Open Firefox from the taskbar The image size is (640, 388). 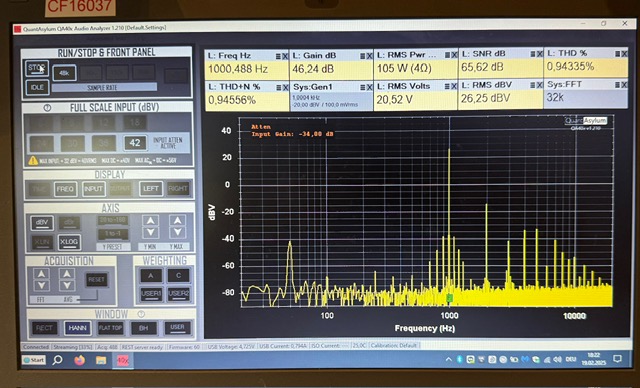80,360
